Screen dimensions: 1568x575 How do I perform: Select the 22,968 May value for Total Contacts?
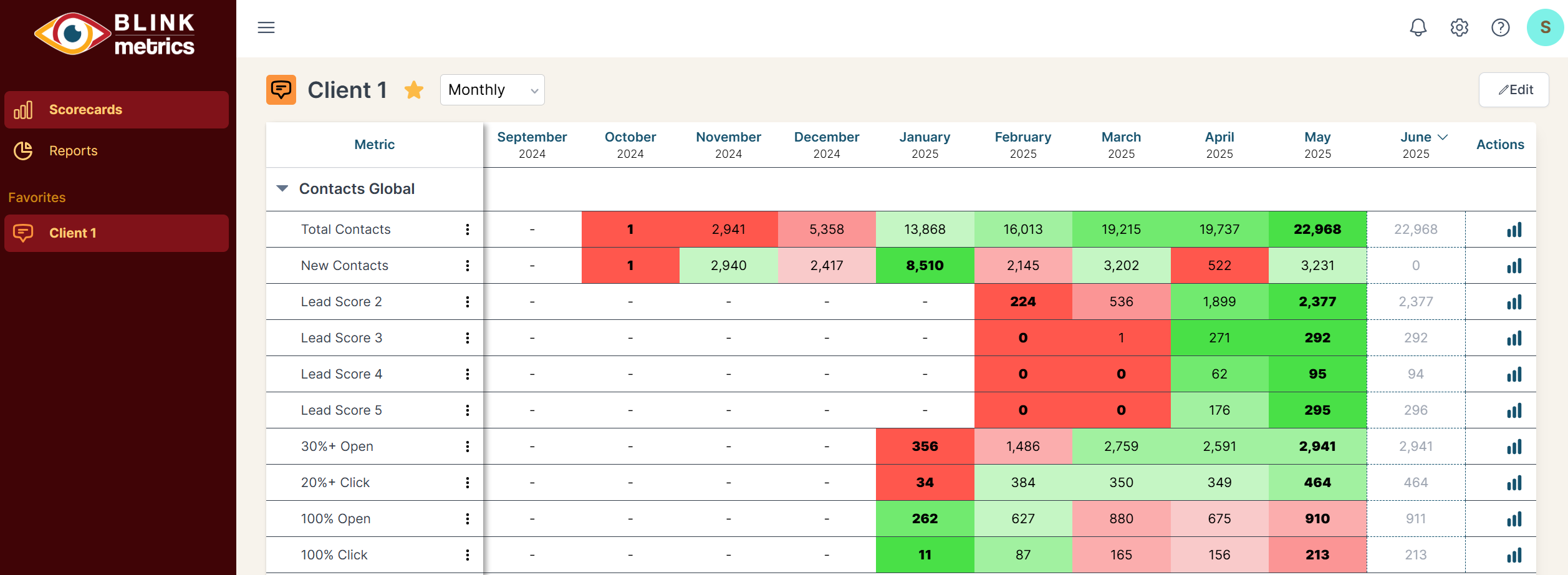coord(1317,230)
